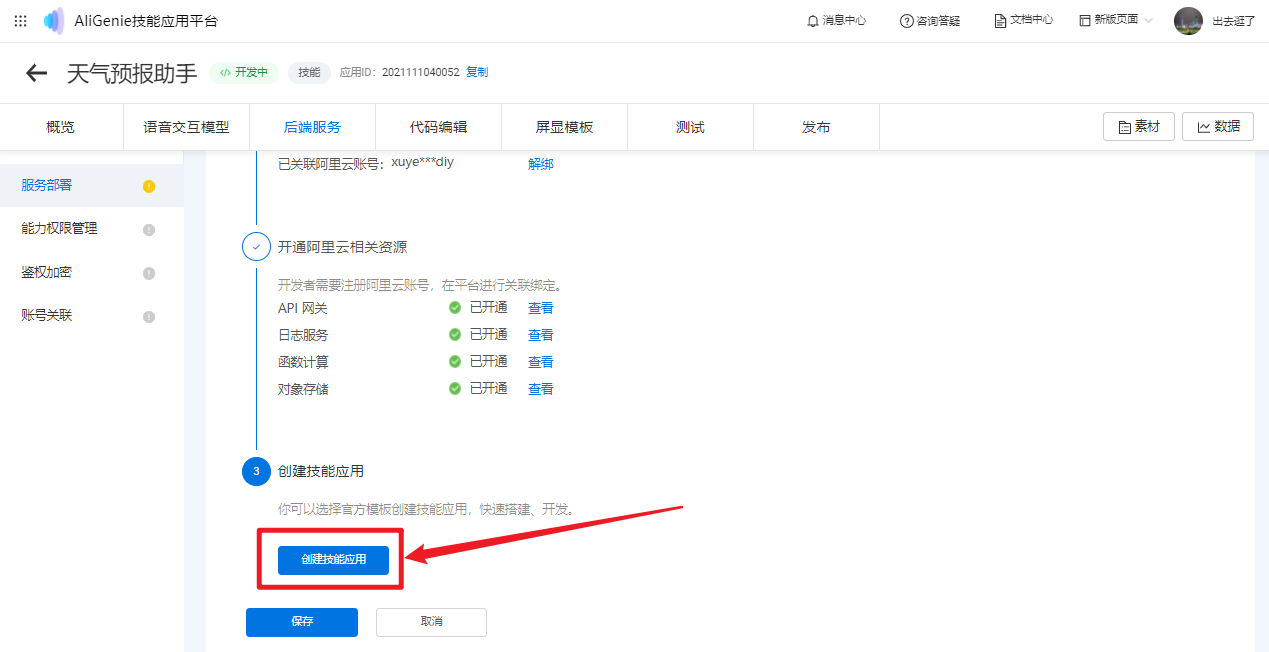Click the AliGenie logo icon

coord(54,21)
